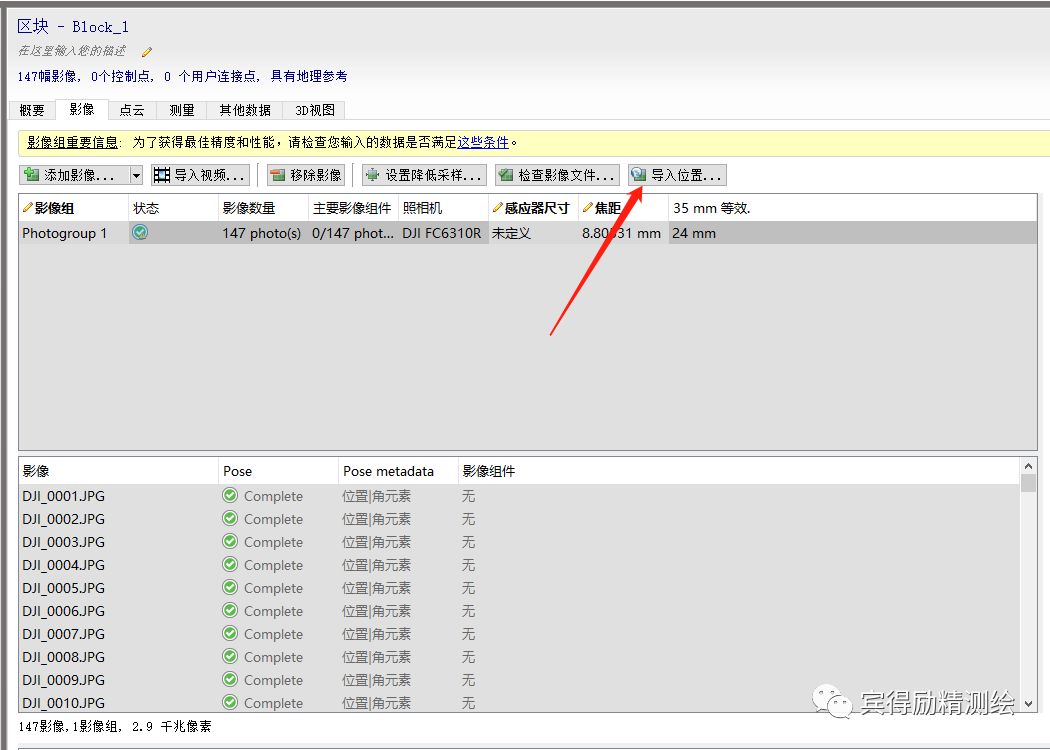
Task: Click the 移除影像 remove photos button
Action: [306, 175]
